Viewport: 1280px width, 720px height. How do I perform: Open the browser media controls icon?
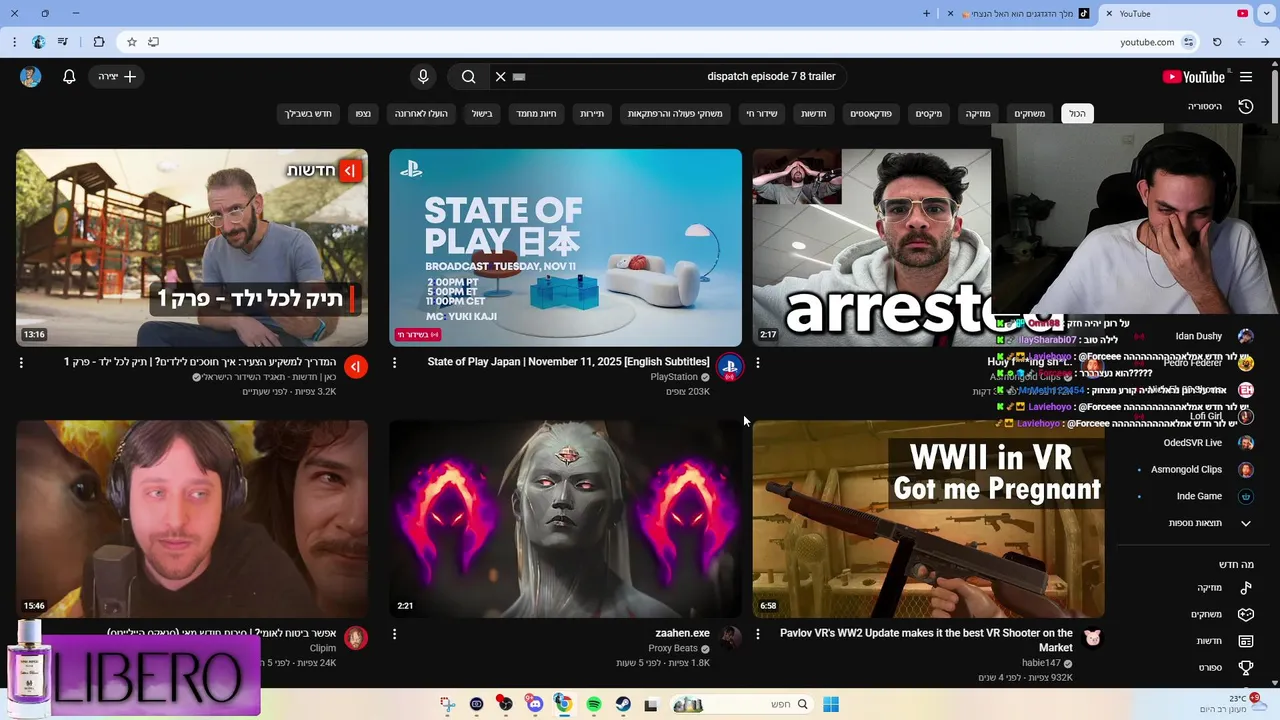[x=64, y=42]
